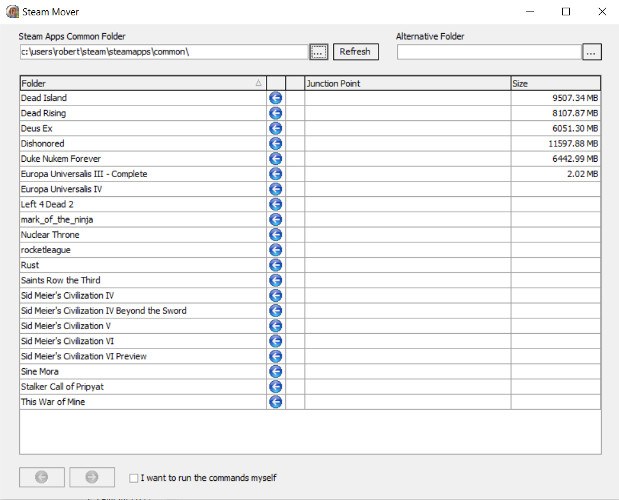Click the blue arrow icon beside Dead Island

pyautogui.click(x=276, y=98)
